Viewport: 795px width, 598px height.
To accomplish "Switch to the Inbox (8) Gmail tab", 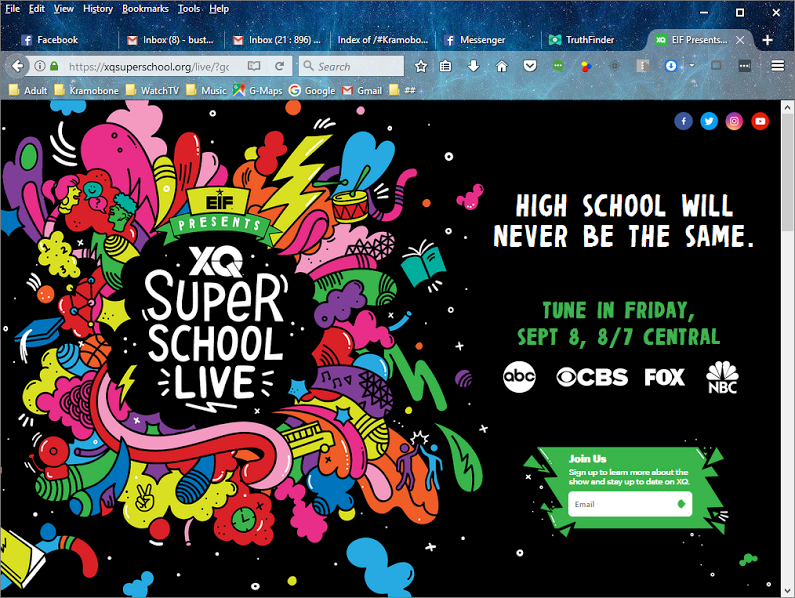I will 171,40.
